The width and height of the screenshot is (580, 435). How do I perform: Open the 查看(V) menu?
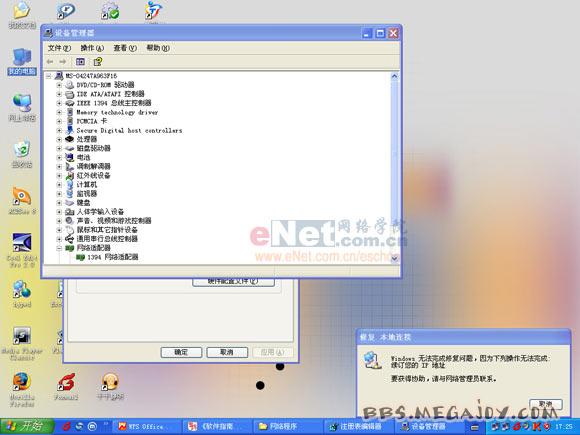coord(125,48)
